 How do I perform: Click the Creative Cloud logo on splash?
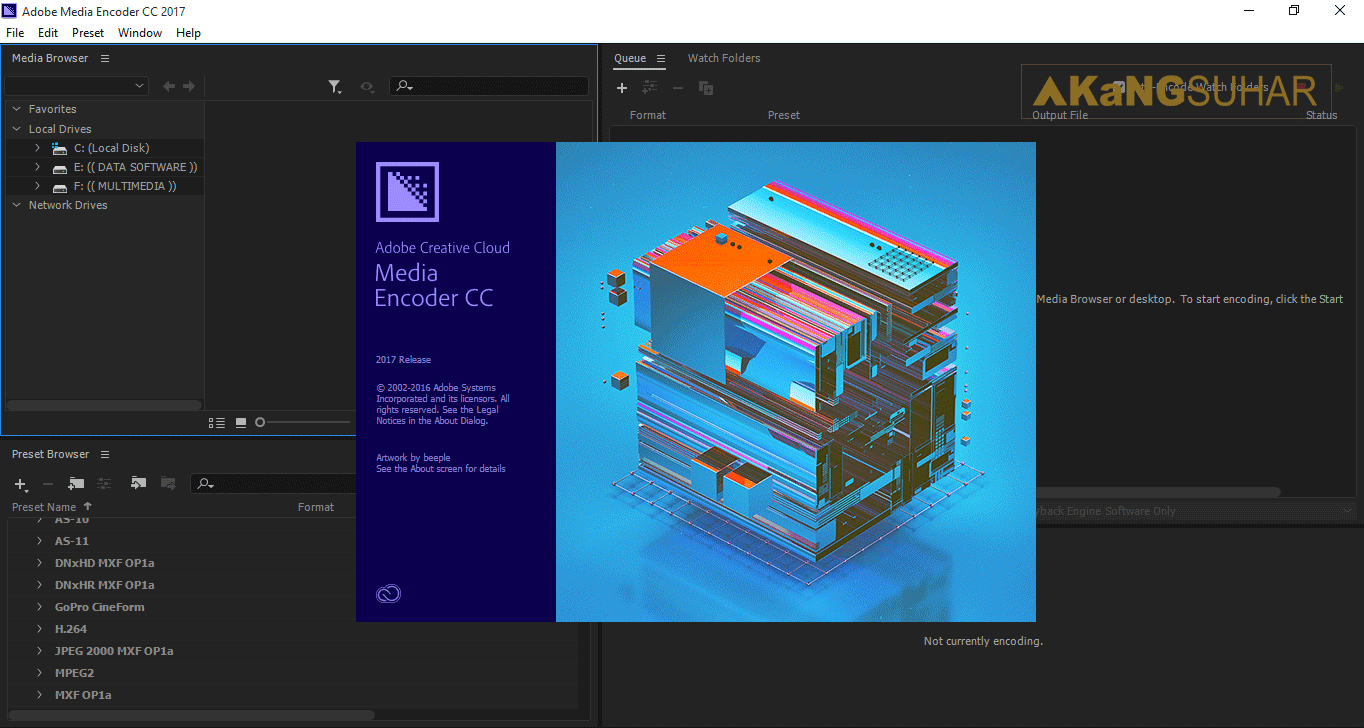click(388, 594)
